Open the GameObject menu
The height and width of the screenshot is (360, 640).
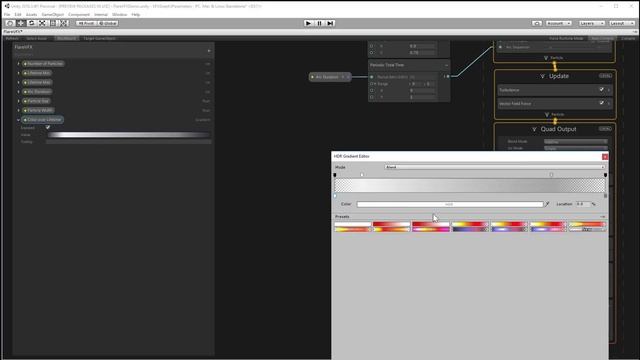[53, 14]
